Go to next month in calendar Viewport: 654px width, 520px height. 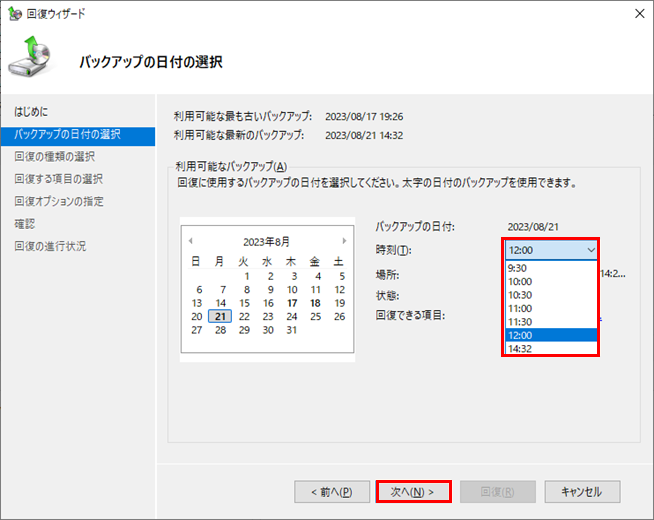[344, 241]
